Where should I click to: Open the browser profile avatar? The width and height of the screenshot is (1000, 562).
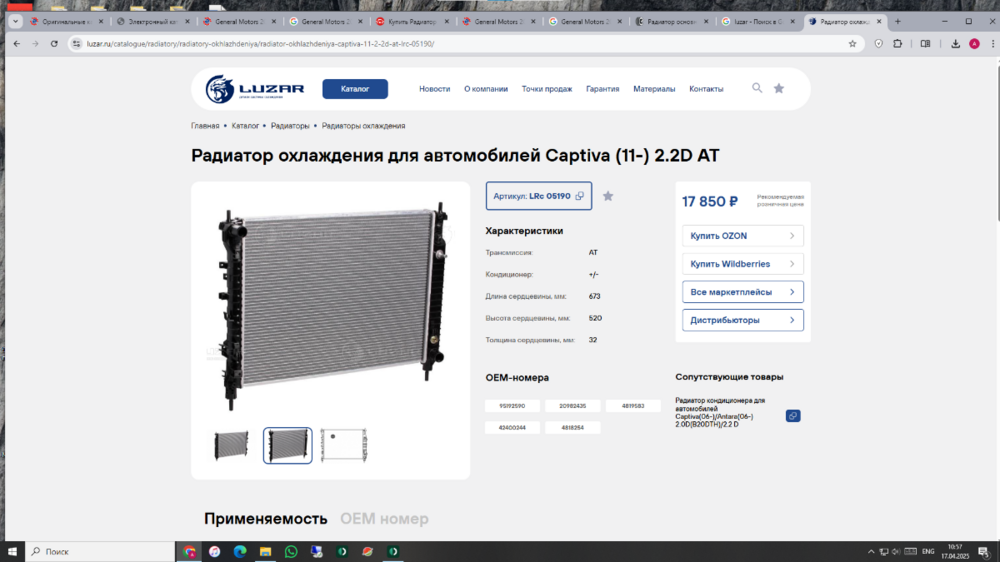(x=974, y=43)
